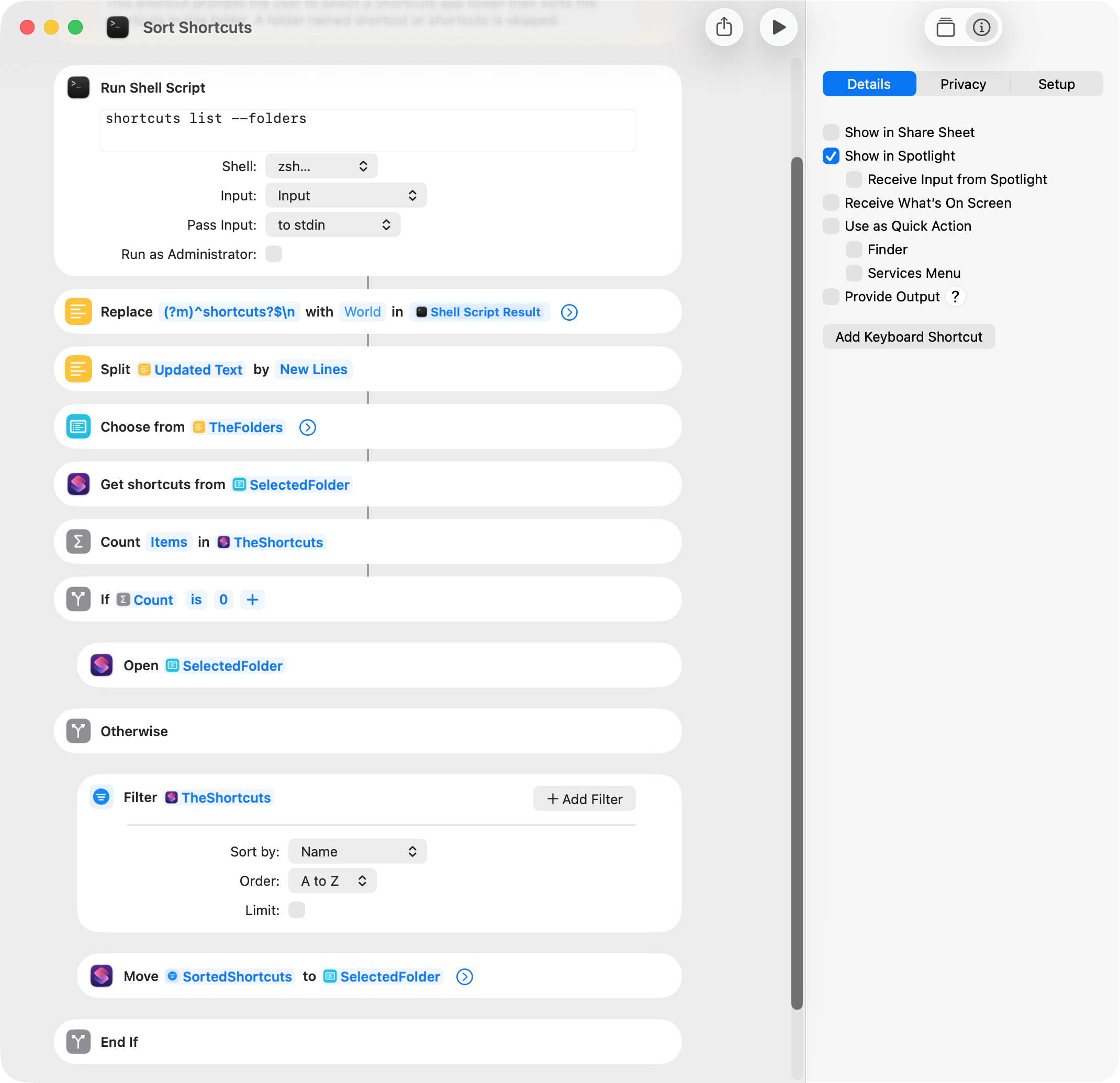Open the Sort by Name dropdown

[x=357, y=851]
